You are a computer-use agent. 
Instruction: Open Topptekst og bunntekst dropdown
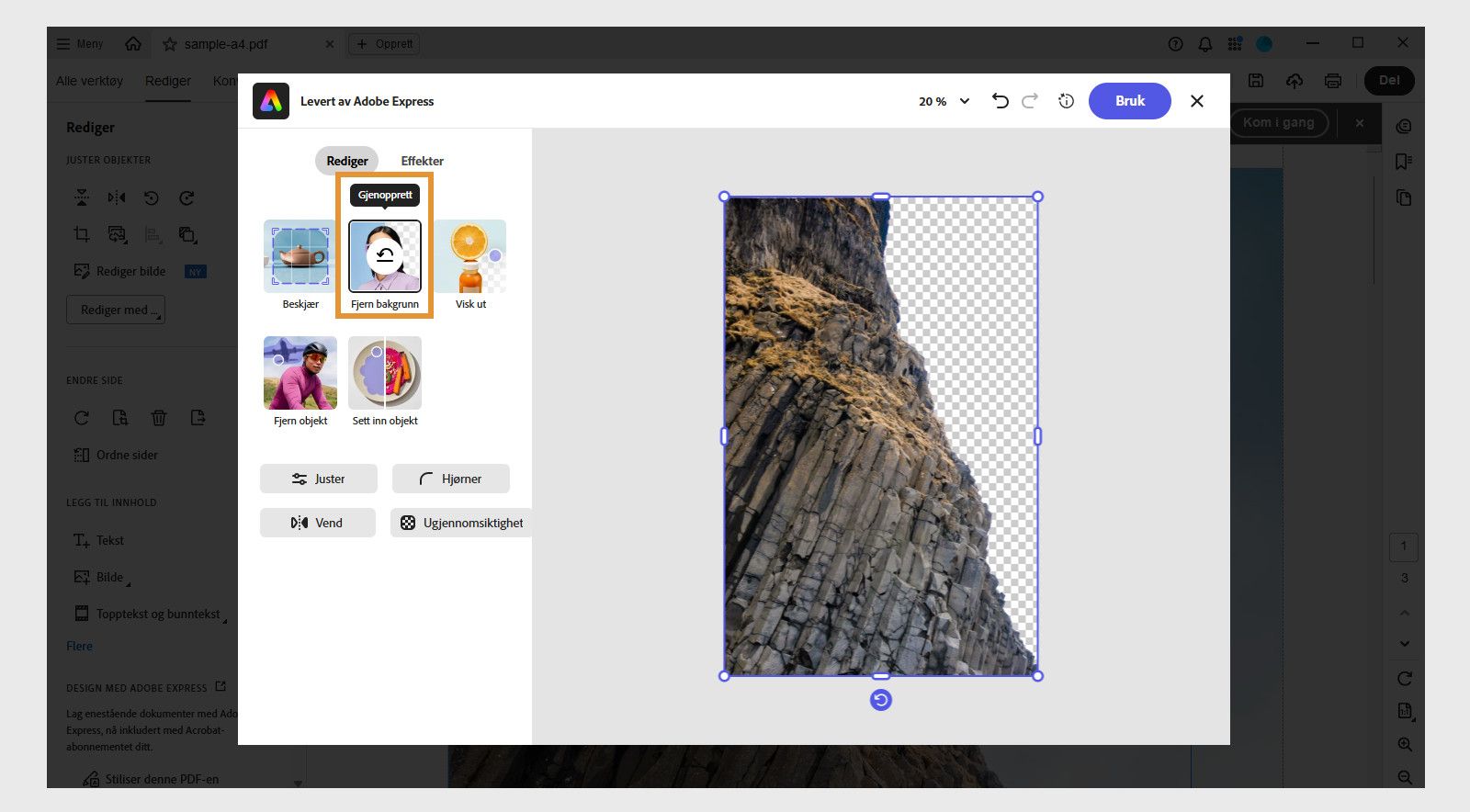click(x=150, y=614)
